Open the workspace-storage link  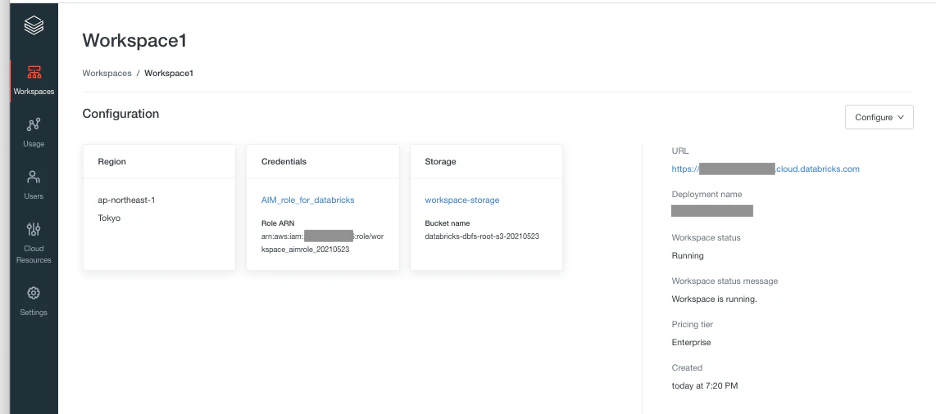click(462, 200)
